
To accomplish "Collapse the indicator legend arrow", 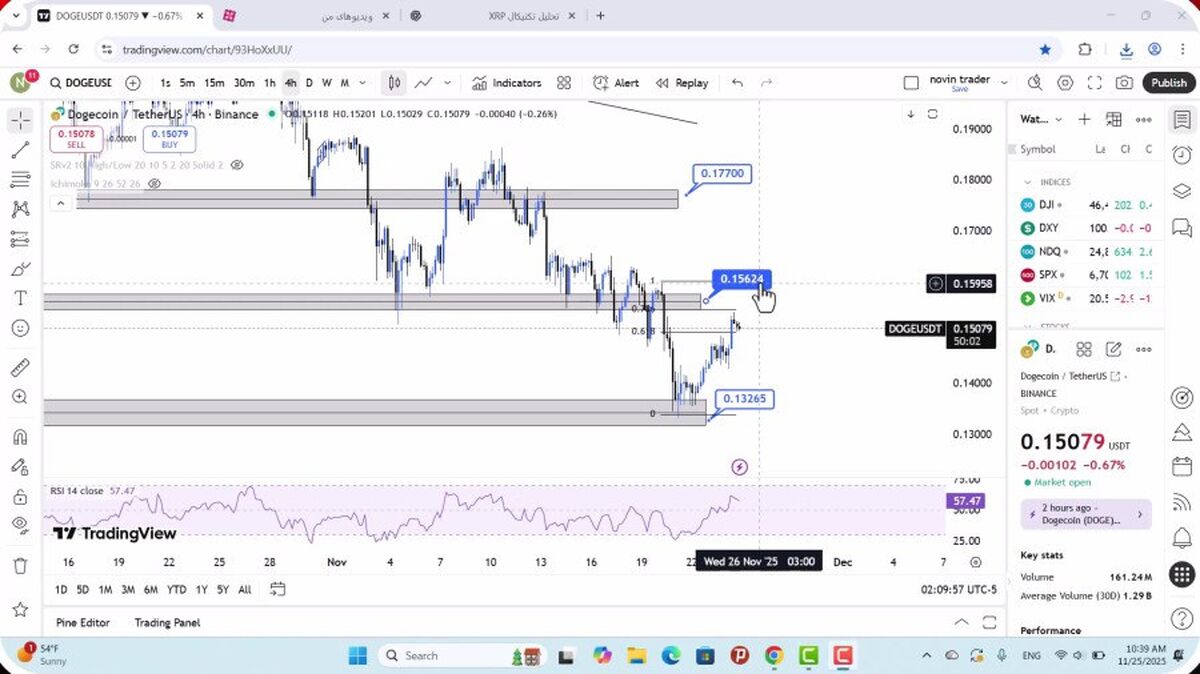I will 60,203.
